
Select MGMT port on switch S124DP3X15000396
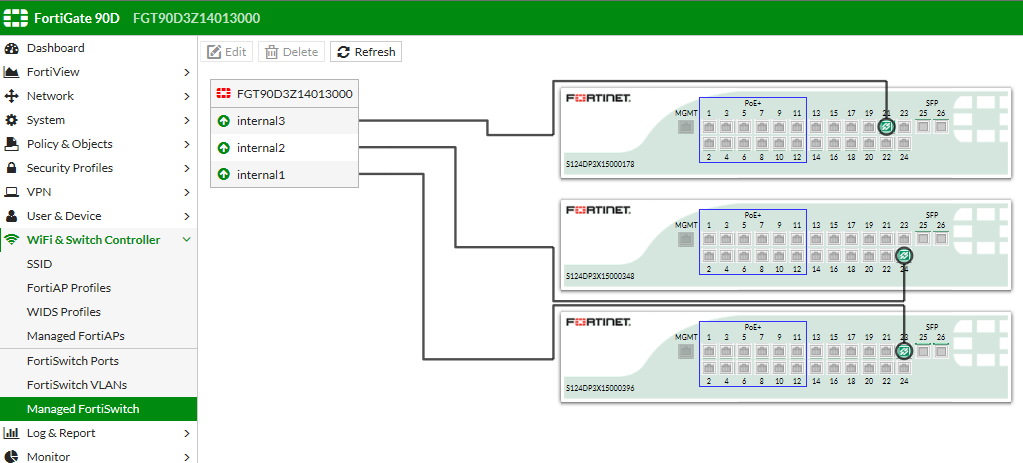pyautogui.click(x=686, y=351)
